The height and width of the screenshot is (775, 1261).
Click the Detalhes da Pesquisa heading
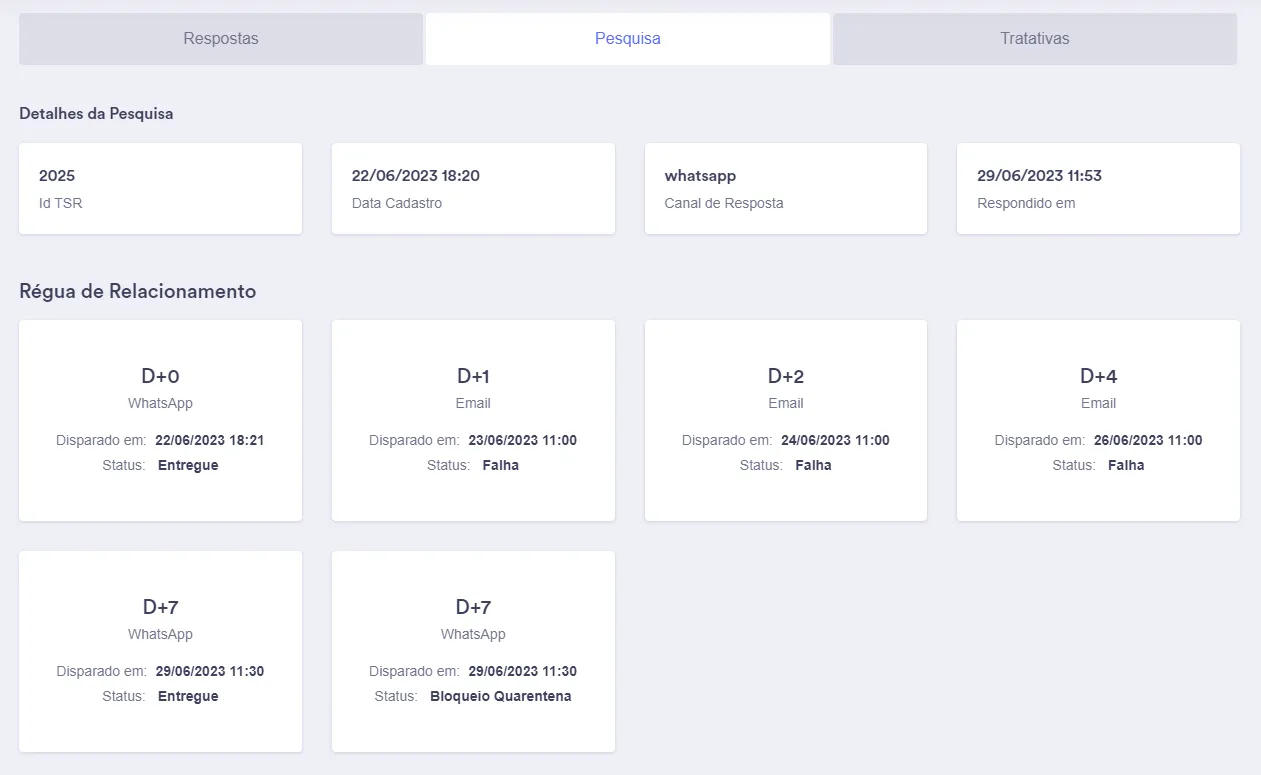[x=96, y=114]
